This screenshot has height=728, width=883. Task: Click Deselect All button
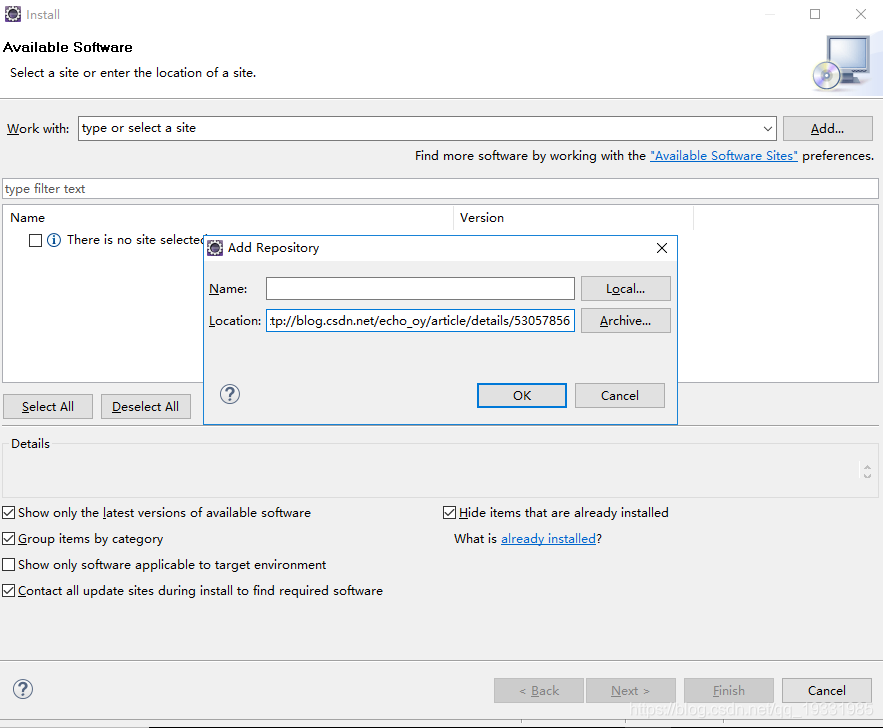(145, 407)
